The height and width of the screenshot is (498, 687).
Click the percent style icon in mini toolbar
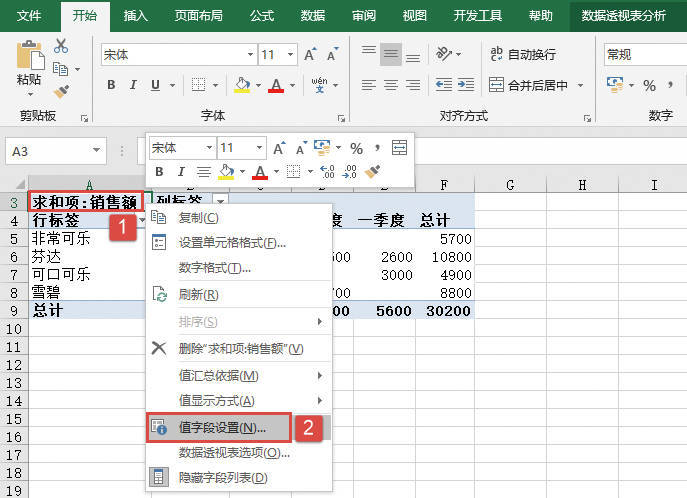[356, 148]
